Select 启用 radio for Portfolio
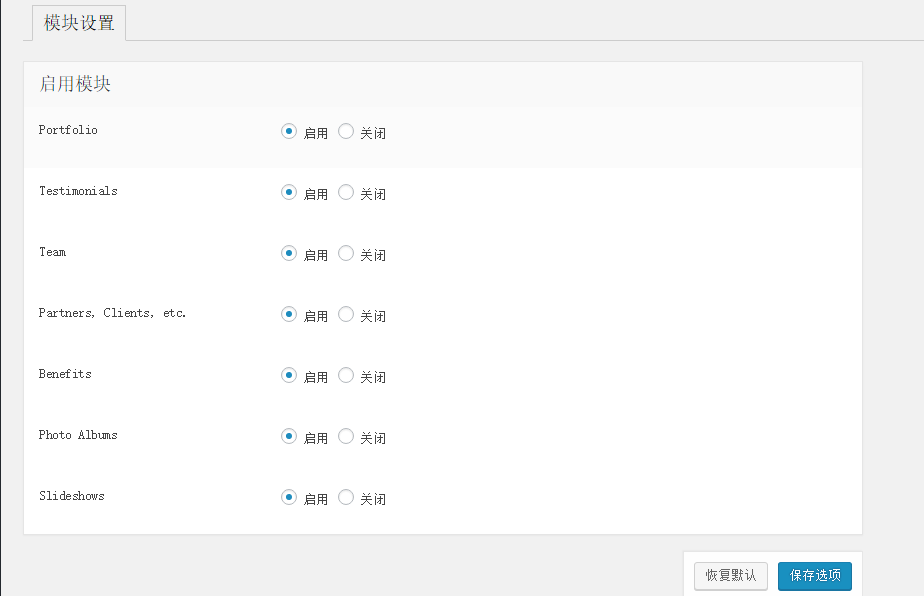 click(289, 131)
